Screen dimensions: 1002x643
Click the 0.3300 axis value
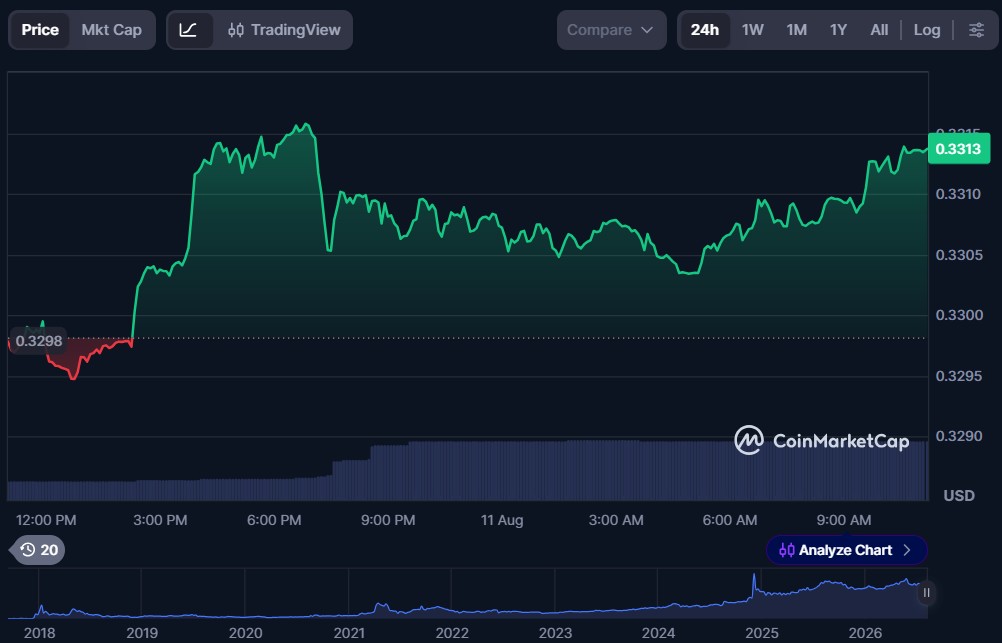coord(958,315)
